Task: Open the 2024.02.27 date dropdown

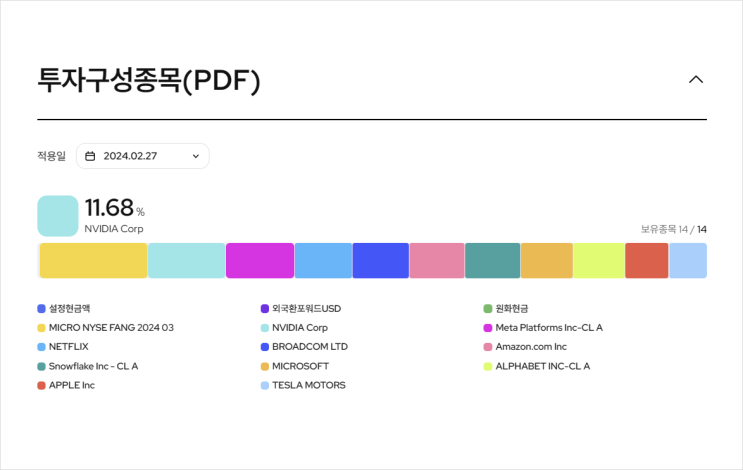Action: tap(143, 156)
